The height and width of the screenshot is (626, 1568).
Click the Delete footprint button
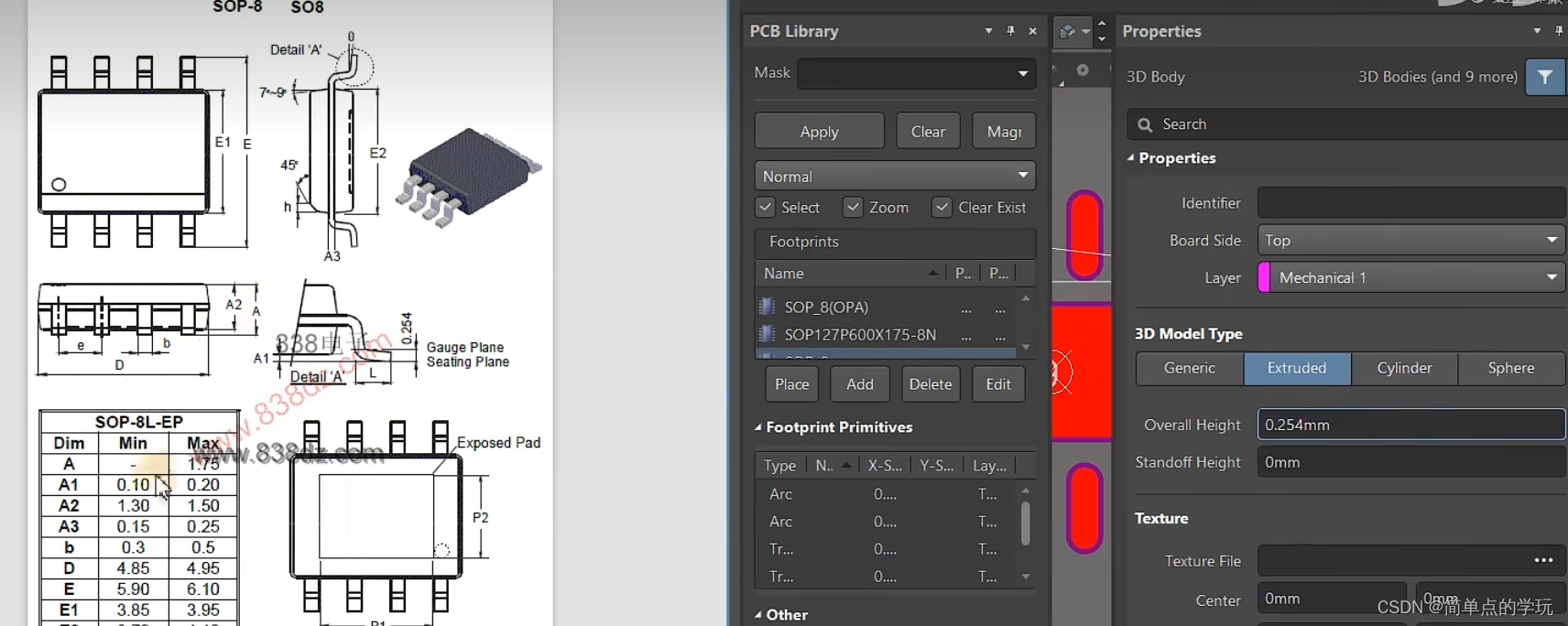click(x=930, y=384)
